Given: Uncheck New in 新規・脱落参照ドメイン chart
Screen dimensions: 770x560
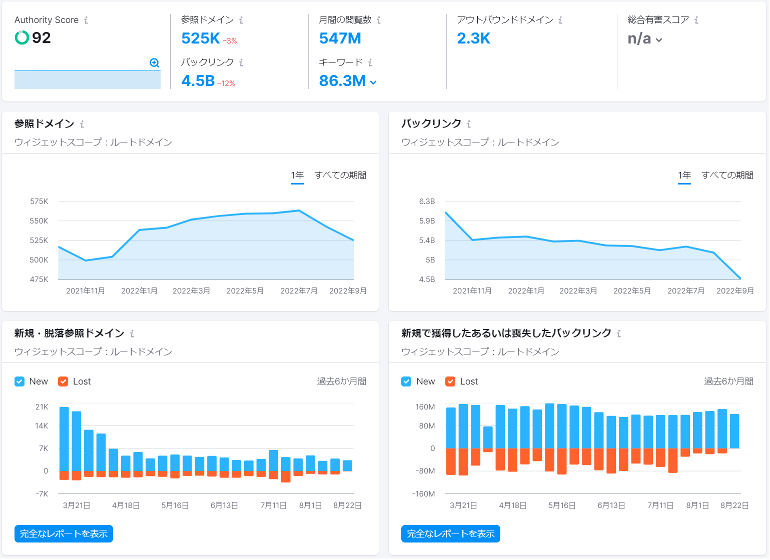Looking at the screenshot, I should 20,382.
